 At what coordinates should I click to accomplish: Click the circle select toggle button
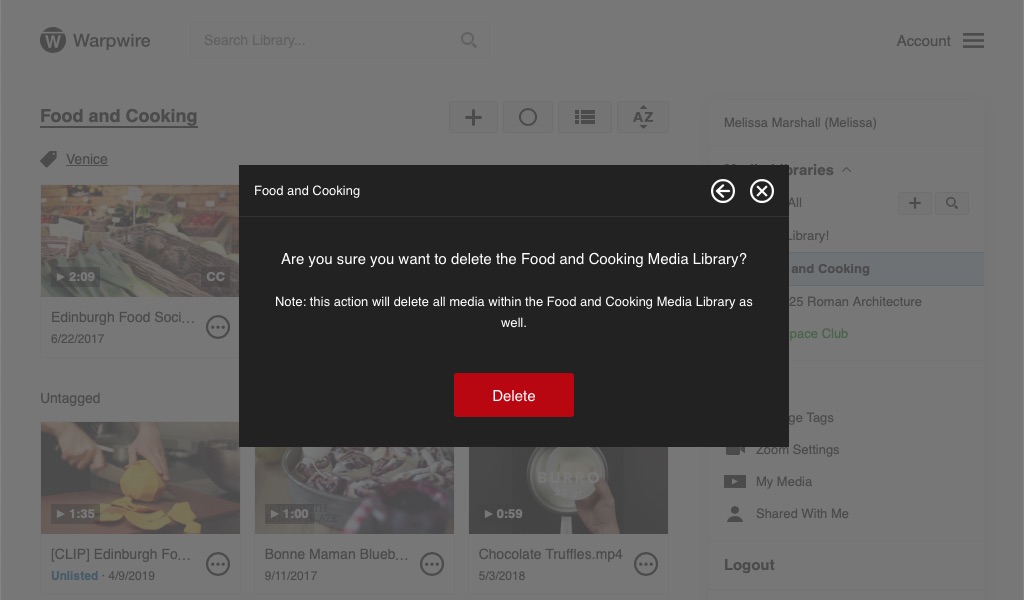[x=528, y=117]
